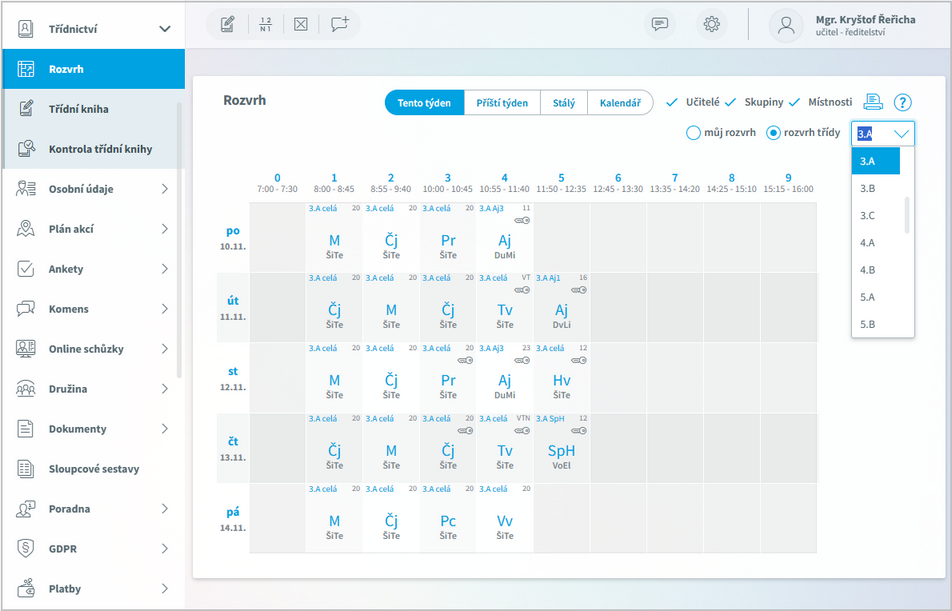Switch to the 'Příští týden' tab
The height and width of the screenshot is (611, 952).
point(502,103)
